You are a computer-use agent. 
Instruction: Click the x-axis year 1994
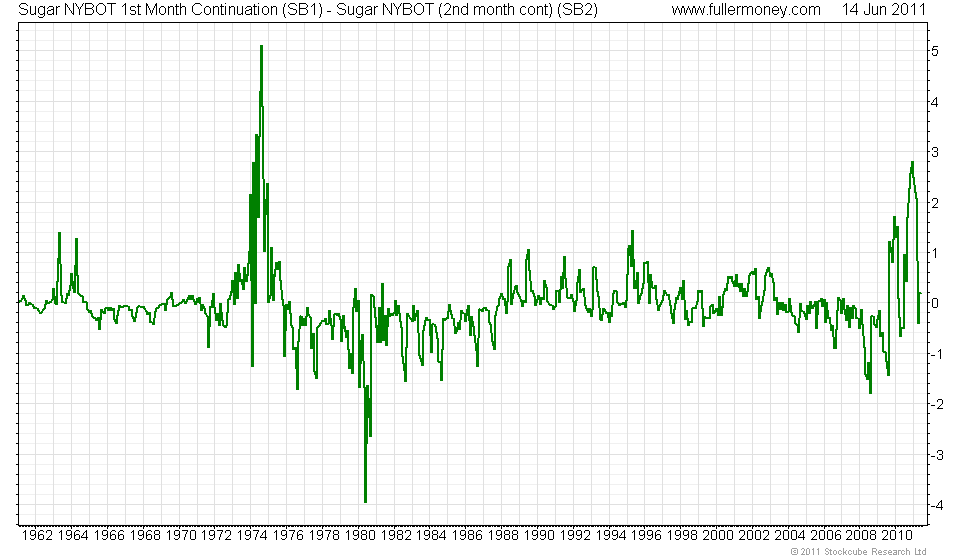click(x=611, y=536)
